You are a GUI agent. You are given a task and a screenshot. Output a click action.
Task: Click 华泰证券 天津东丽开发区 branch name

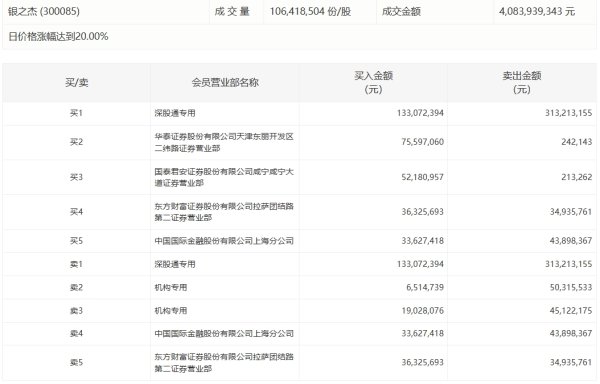coord(224,142)
